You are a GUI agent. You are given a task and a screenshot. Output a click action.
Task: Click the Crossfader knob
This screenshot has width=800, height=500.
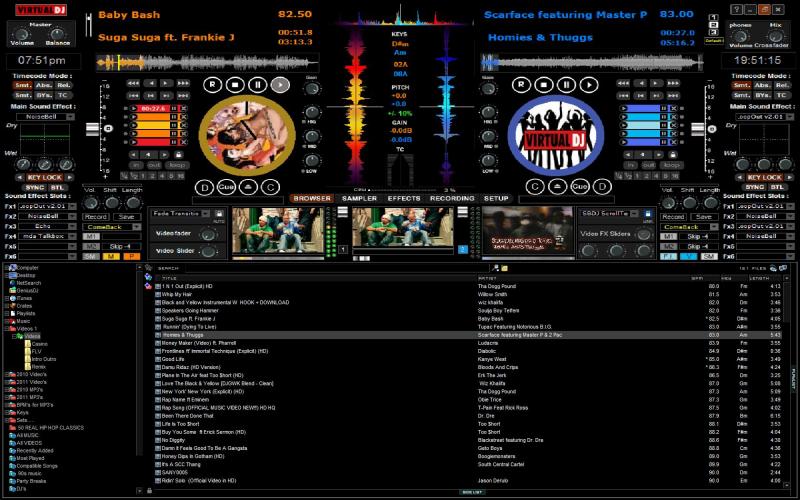(x=775, y=36)
